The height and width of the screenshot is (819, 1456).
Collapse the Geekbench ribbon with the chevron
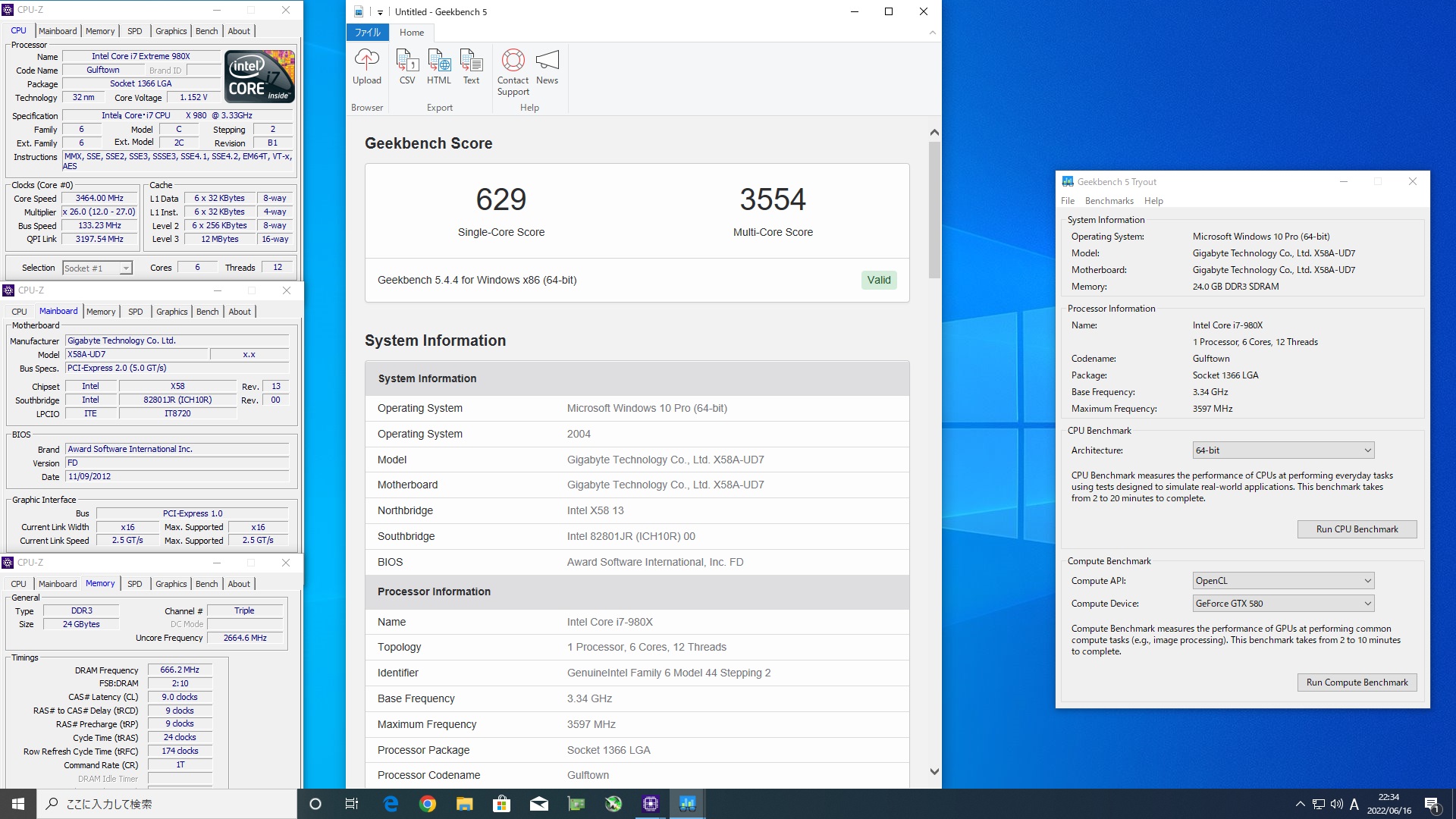click(932, 33)
